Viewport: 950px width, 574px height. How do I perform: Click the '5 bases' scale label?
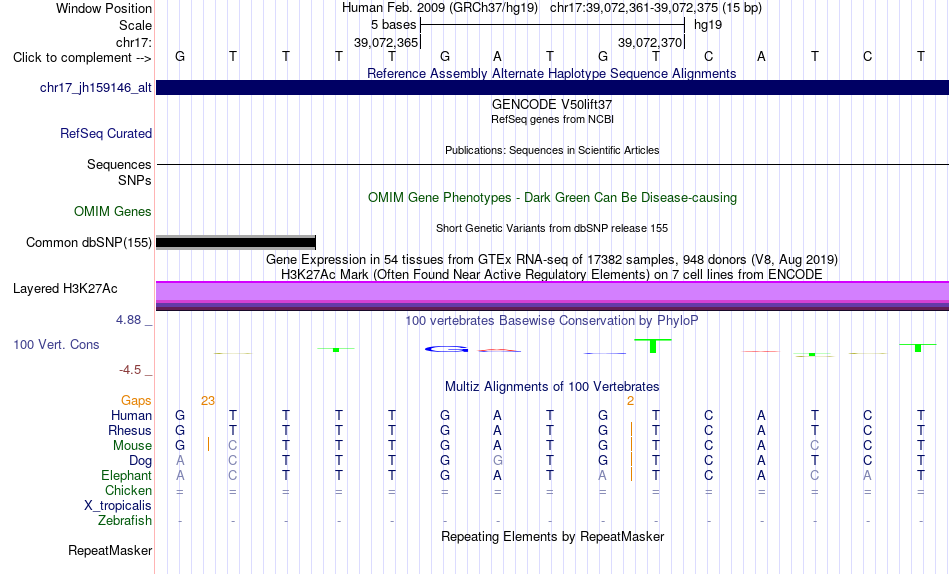pos(393,25)
